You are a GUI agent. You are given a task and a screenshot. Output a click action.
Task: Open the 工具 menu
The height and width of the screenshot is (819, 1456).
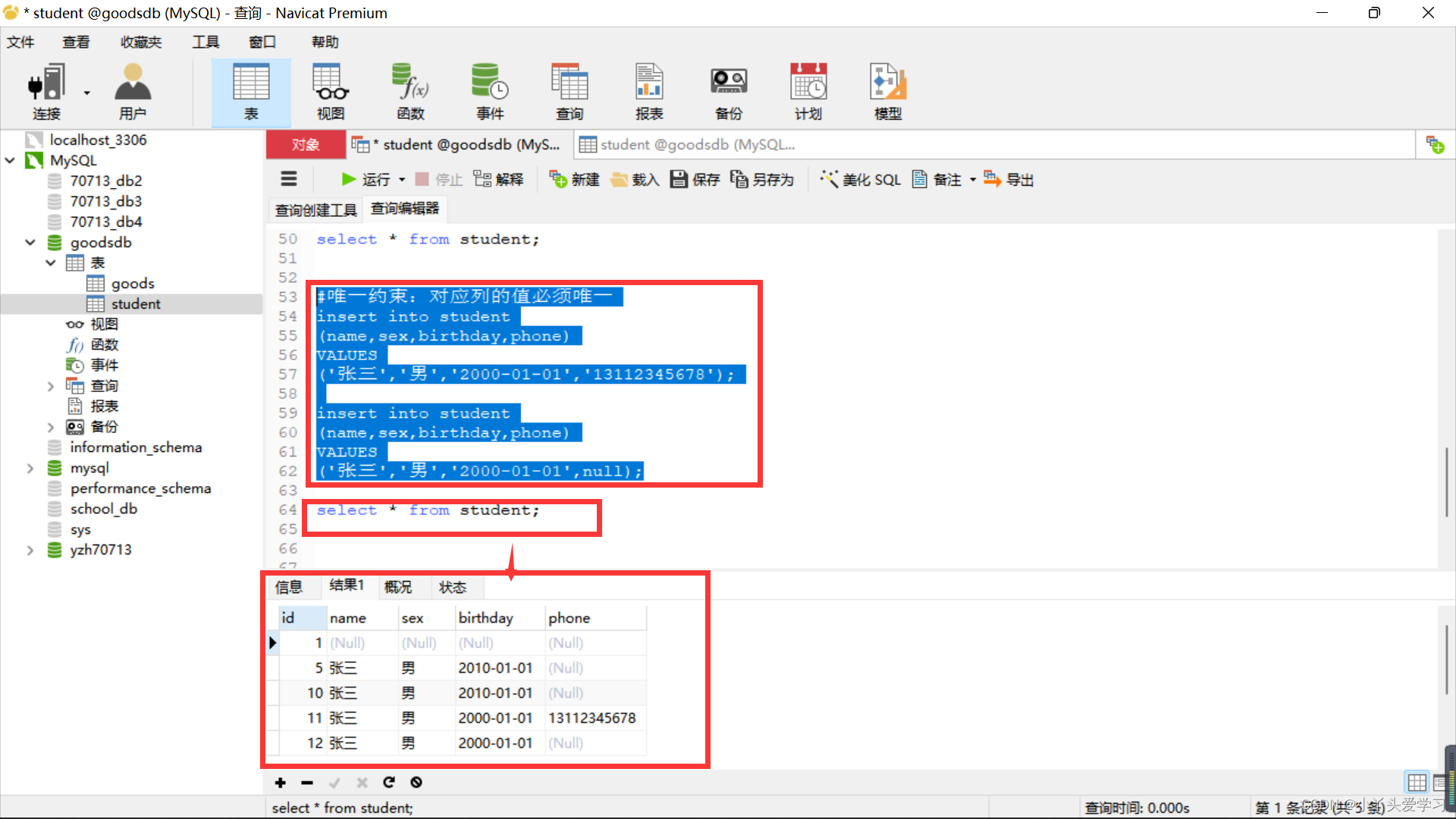(x=206, y=42)
